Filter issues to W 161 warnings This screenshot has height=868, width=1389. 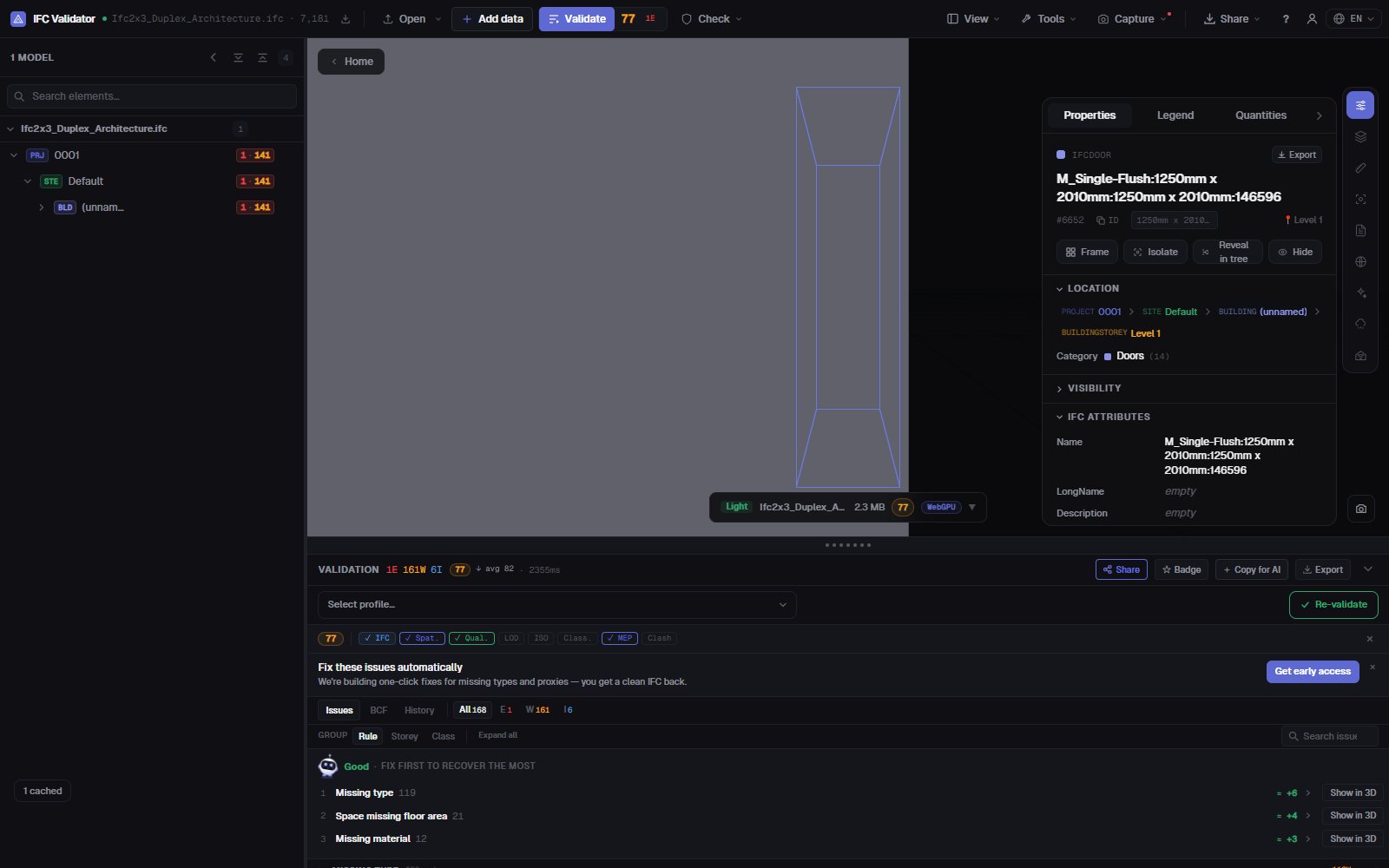coord(537,710)
